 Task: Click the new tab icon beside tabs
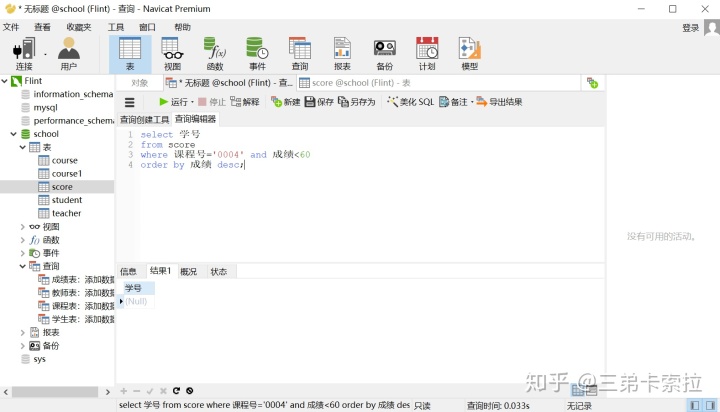tap(592, 83)
